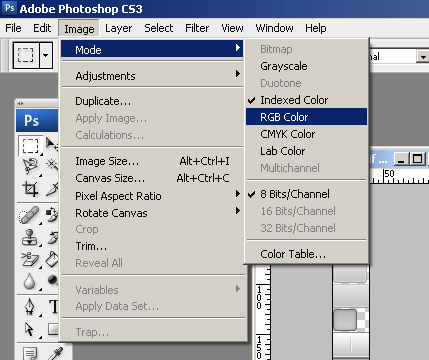Switch image mode to CMYK Color
The image size is (429, 360).
point(307,134)
